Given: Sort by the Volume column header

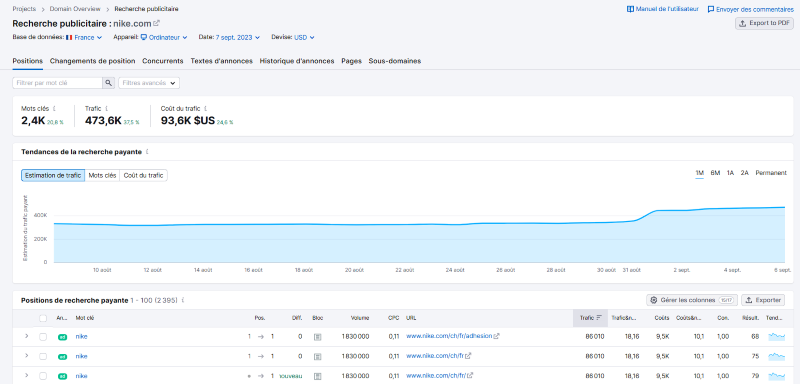Looking at the screenshot, I should pos(360,318).
